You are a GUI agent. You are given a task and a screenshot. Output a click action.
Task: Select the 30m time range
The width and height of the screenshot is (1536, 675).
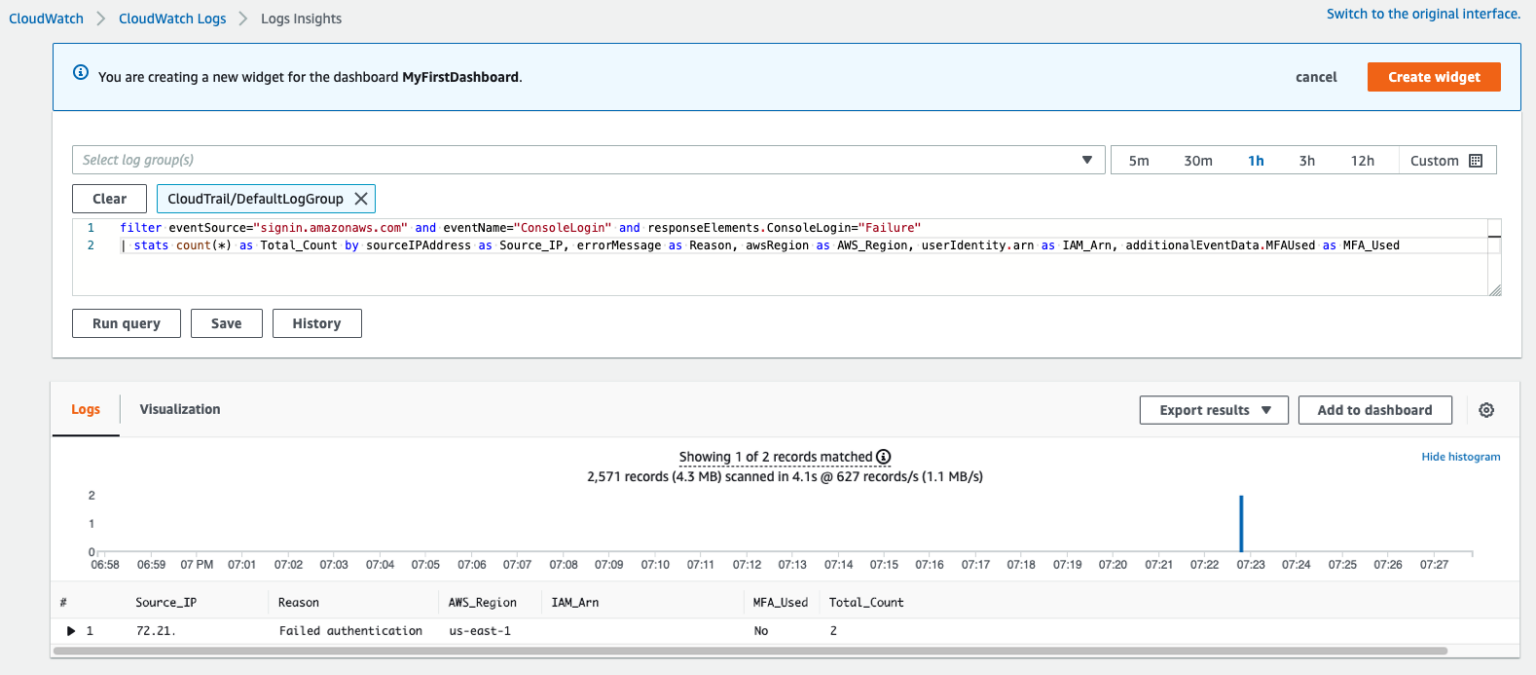coord(1198,161)
